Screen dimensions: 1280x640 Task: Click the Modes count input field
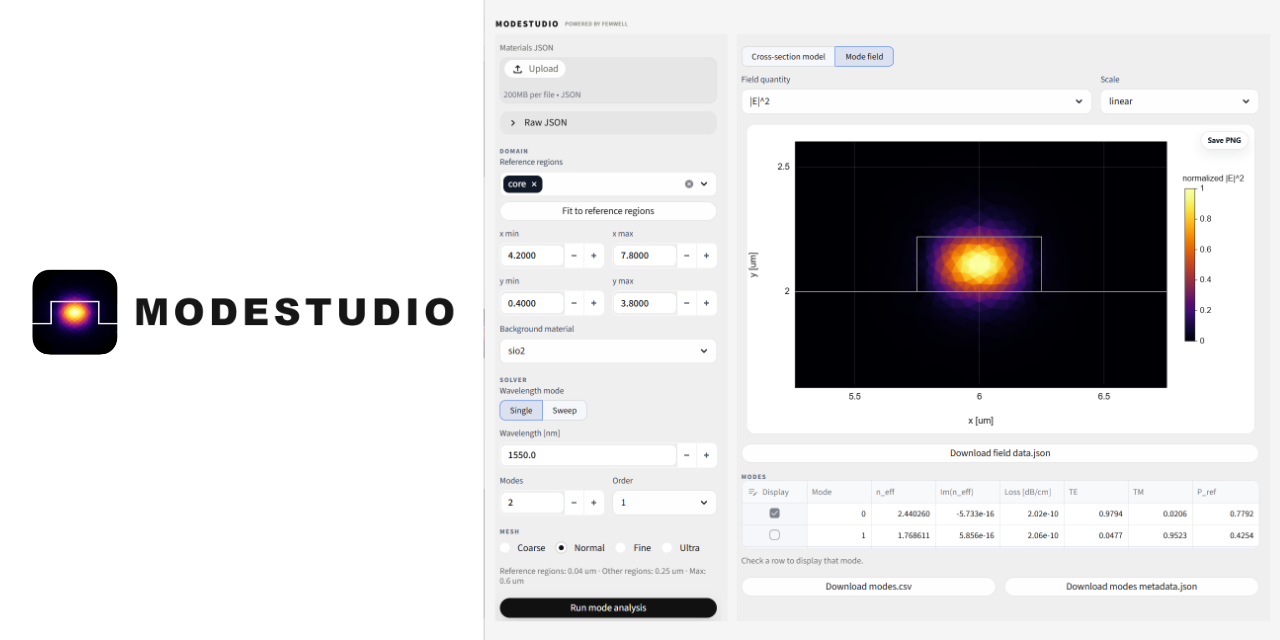pyautogui.click(x=532, y=502)
